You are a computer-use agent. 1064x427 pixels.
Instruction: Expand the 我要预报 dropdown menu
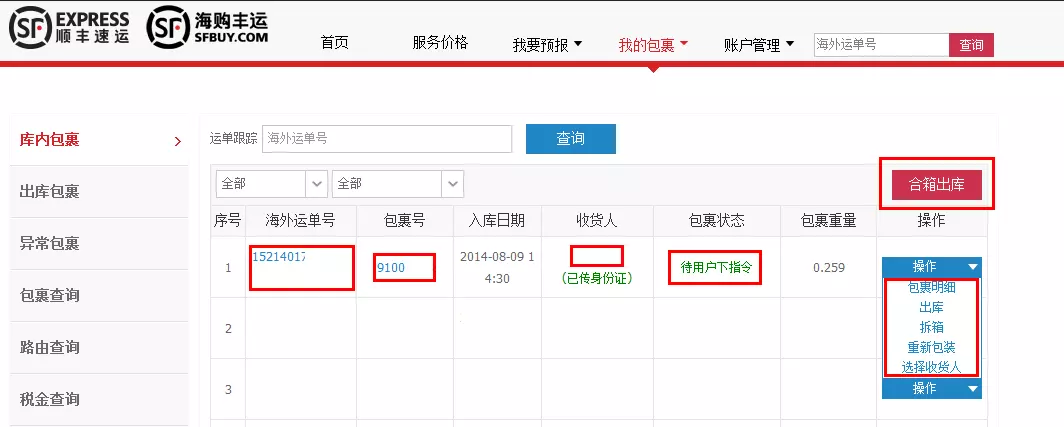click(x=548, y=45)
